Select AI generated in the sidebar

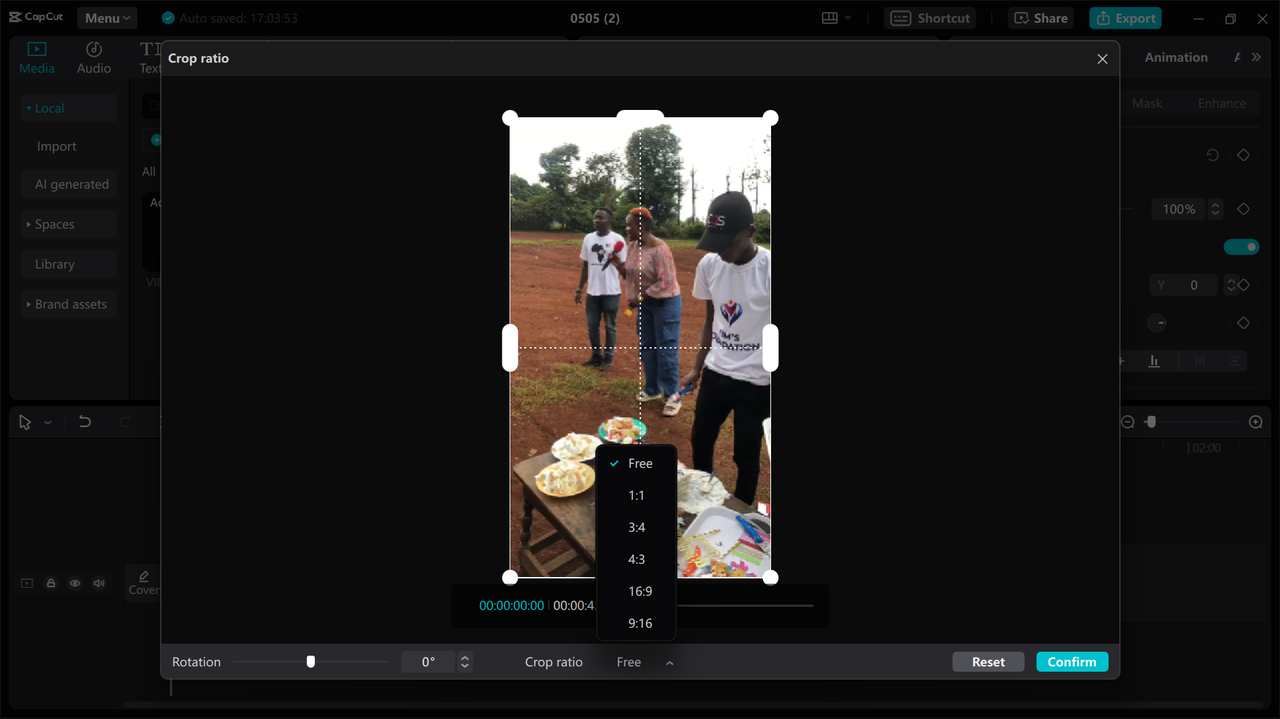click(x=71, y=184)
